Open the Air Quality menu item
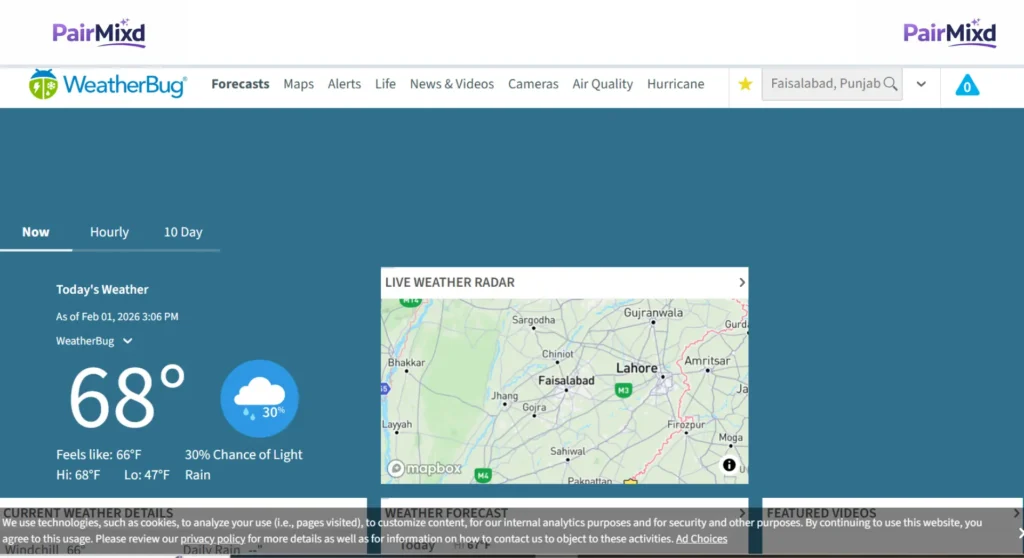 coord(602,84)
